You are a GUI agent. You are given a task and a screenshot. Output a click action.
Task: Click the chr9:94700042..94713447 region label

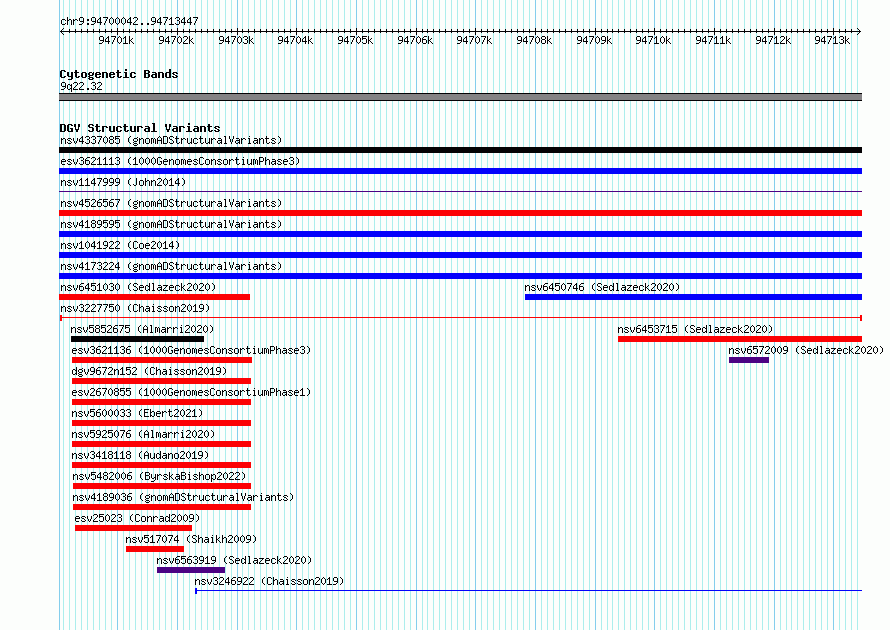[x=129, y=22]
